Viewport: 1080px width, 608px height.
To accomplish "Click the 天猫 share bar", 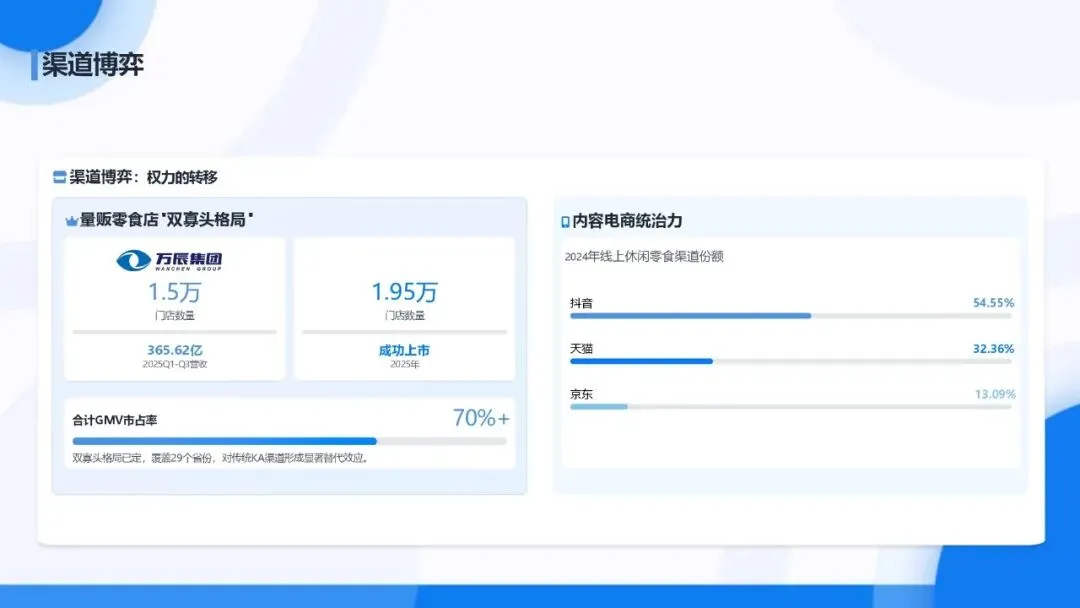I will click(x=791, y=361).
